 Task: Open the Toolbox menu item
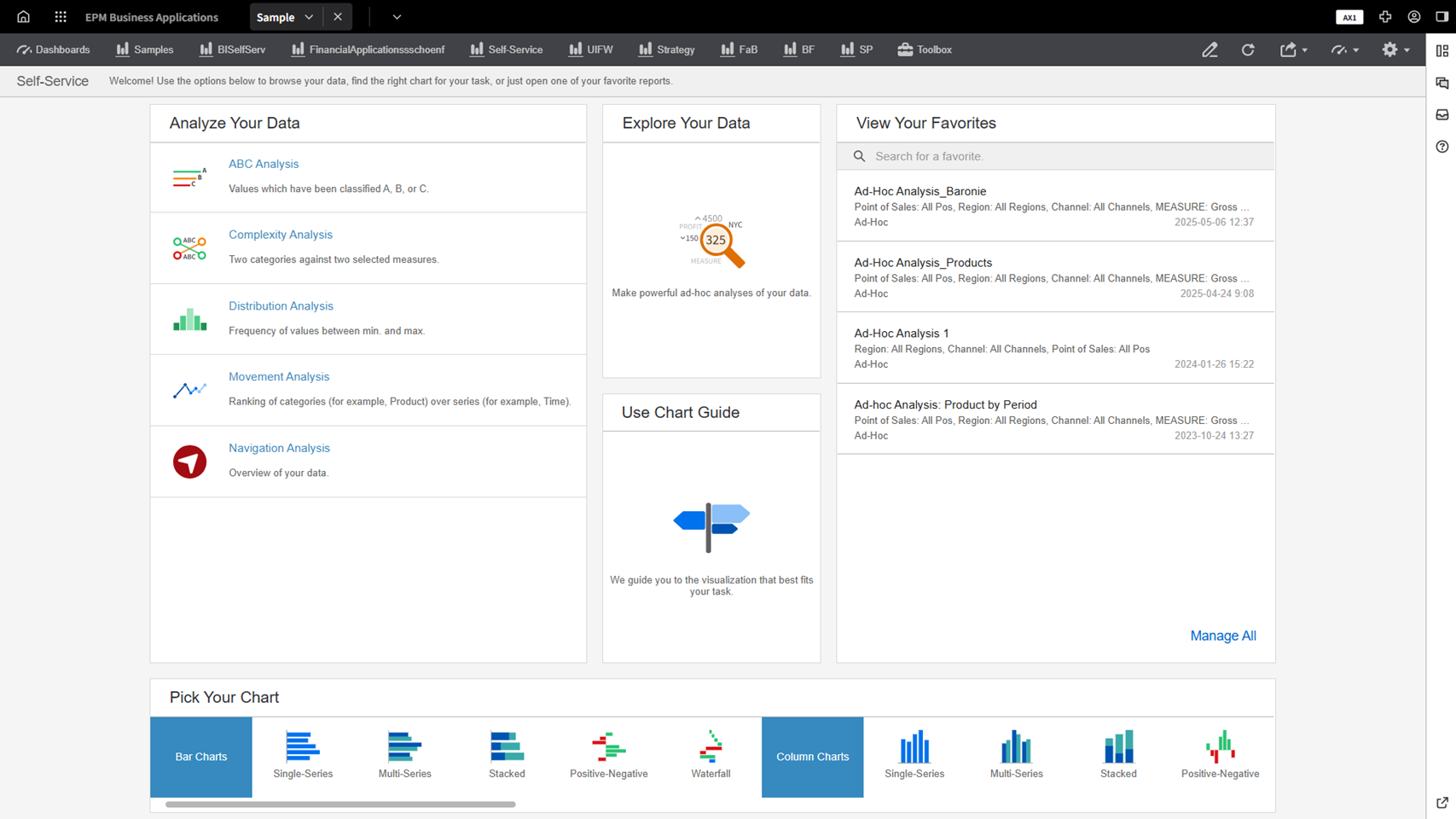[924, 50]
